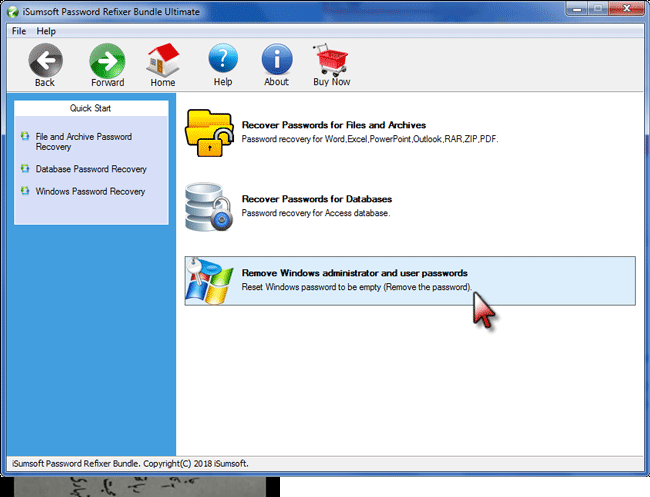Go to Home via house icon
Viewport: 650px width, 497px height.
(163, 60)
